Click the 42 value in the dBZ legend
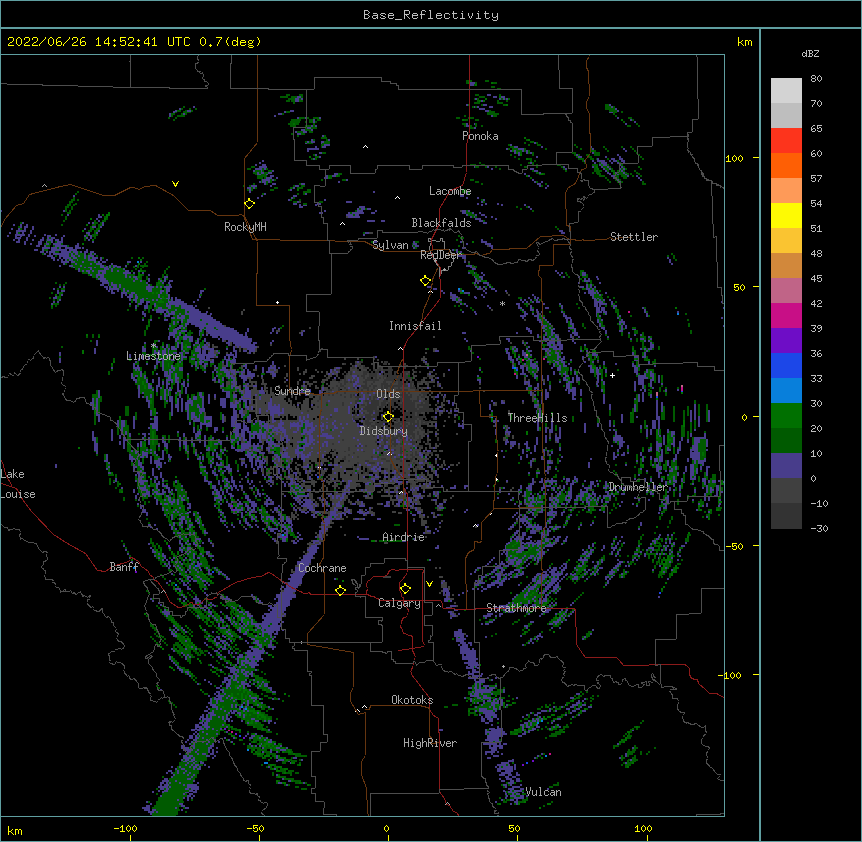 (x=816, y=303)
